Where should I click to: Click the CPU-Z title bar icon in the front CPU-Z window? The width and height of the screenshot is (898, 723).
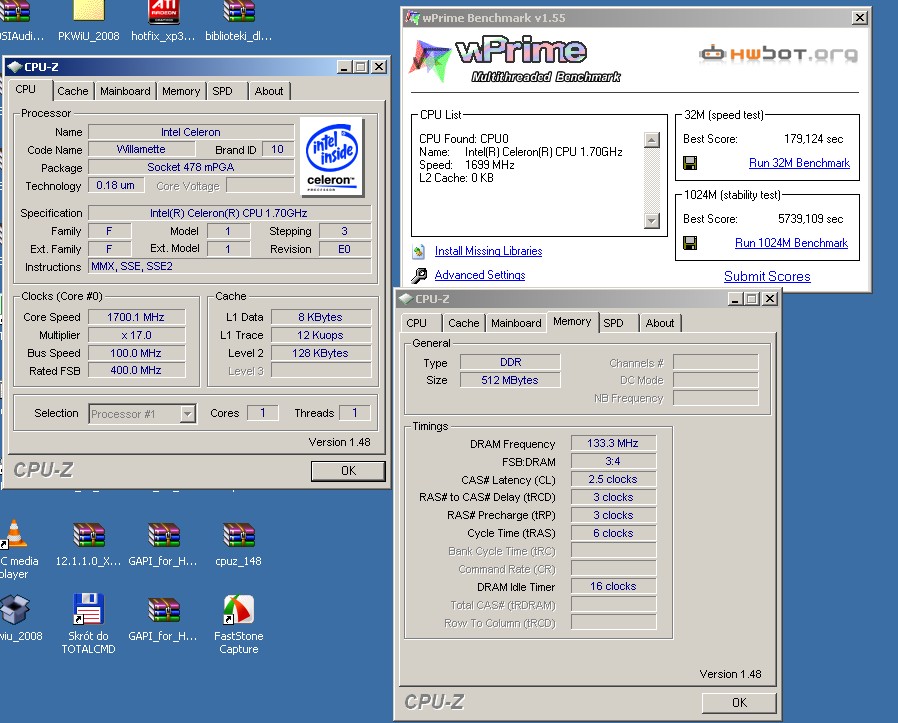(x=14, y=67)
